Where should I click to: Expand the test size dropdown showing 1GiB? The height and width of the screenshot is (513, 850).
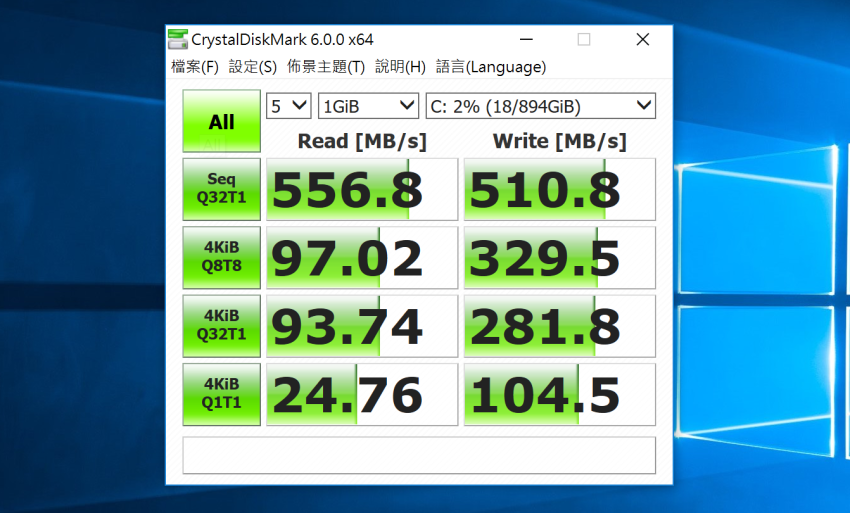368,106
